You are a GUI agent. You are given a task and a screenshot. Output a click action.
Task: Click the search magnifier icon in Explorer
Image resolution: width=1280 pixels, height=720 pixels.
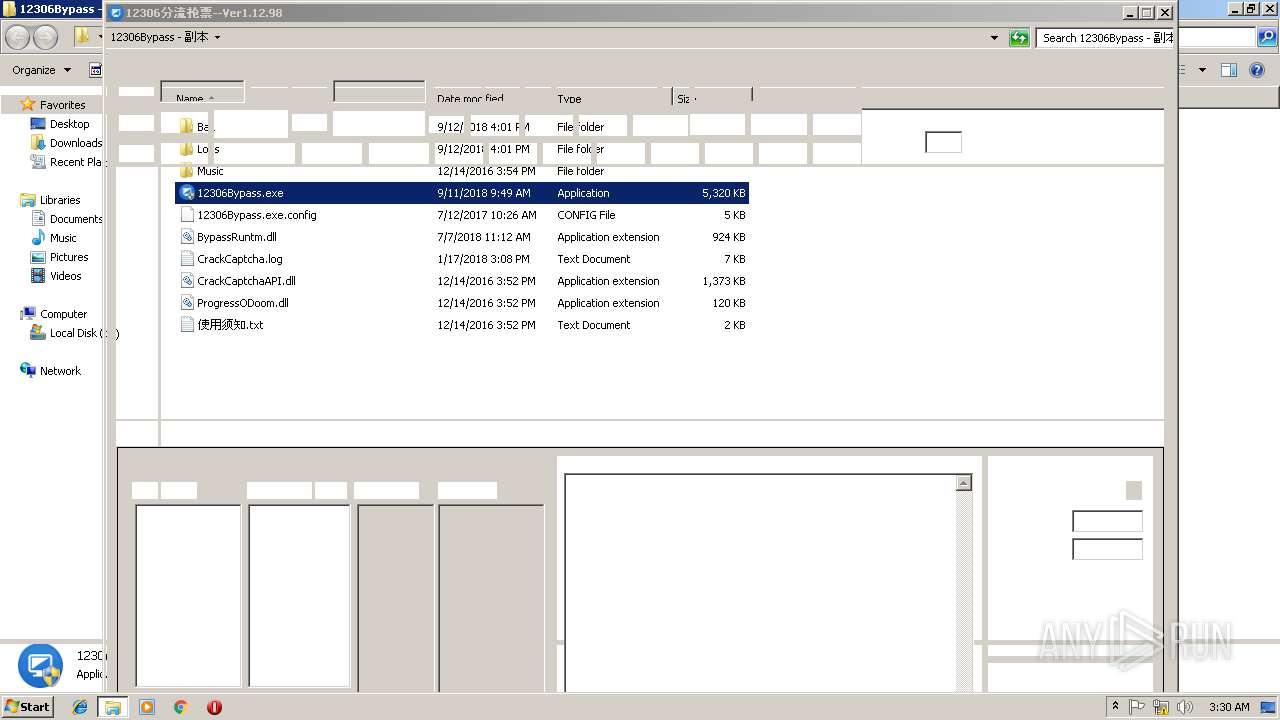pos(1265,38)
